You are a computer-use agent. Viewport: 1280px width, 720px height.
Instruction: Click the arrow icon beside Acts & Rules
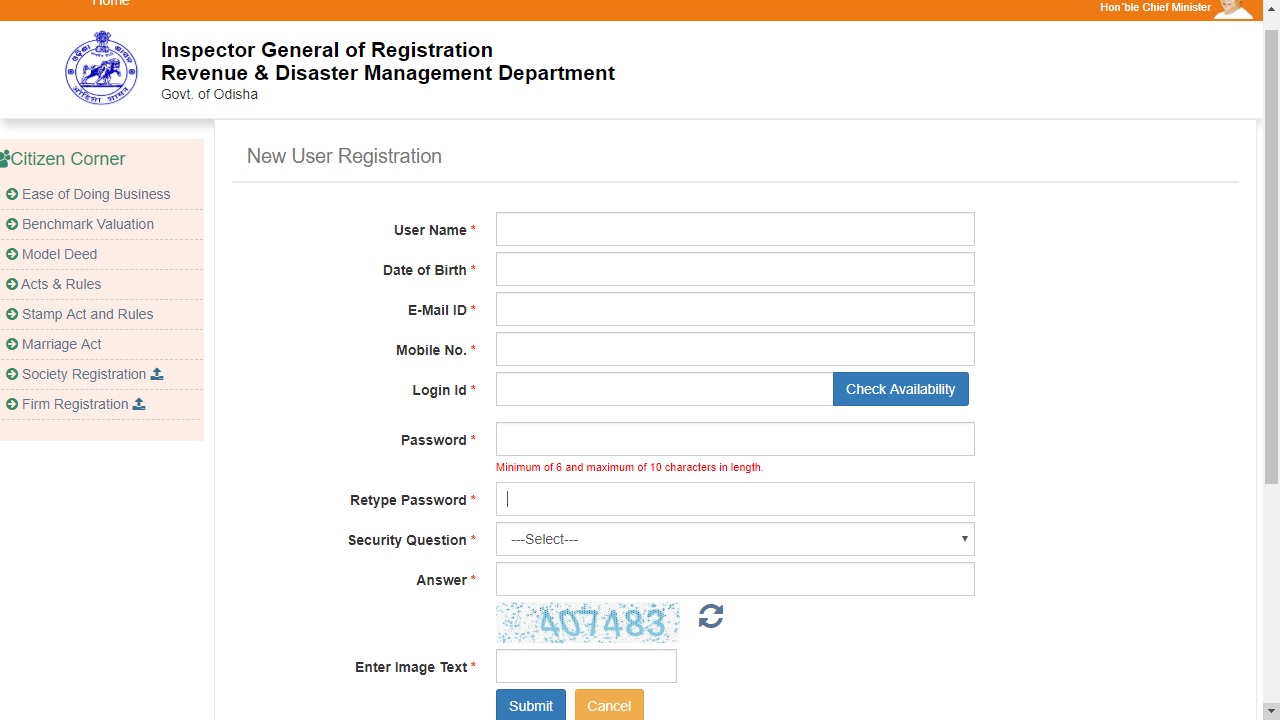[x=13, y=284]
